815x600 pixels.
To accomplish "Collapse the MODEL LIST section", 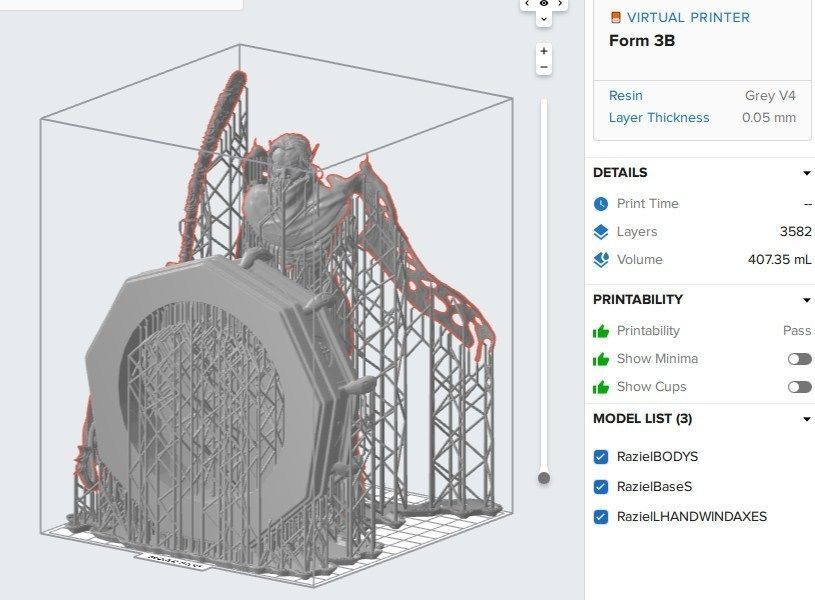I will pyautogui.click(x=807, y=419).
